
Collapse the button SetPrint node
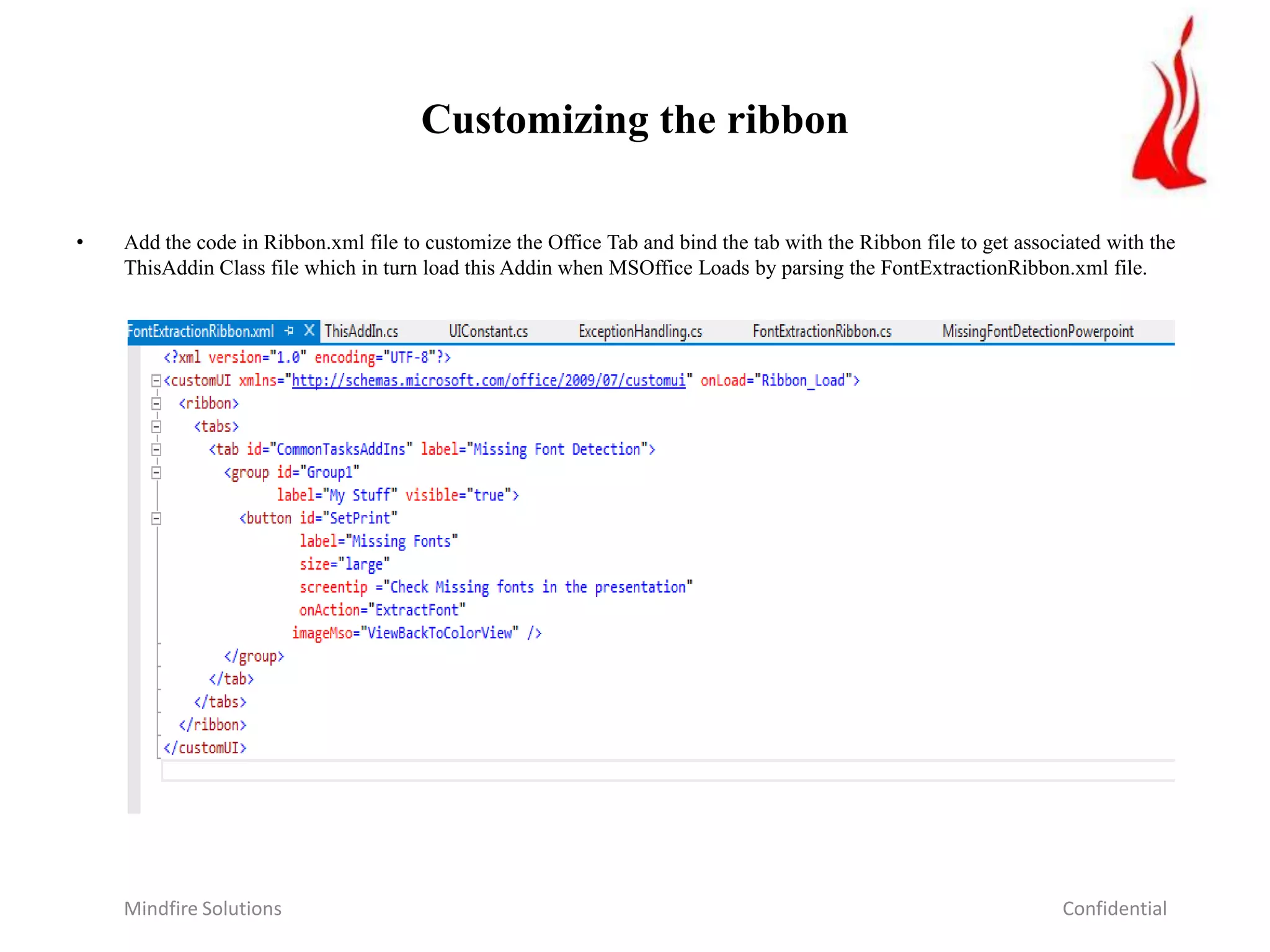156,518
